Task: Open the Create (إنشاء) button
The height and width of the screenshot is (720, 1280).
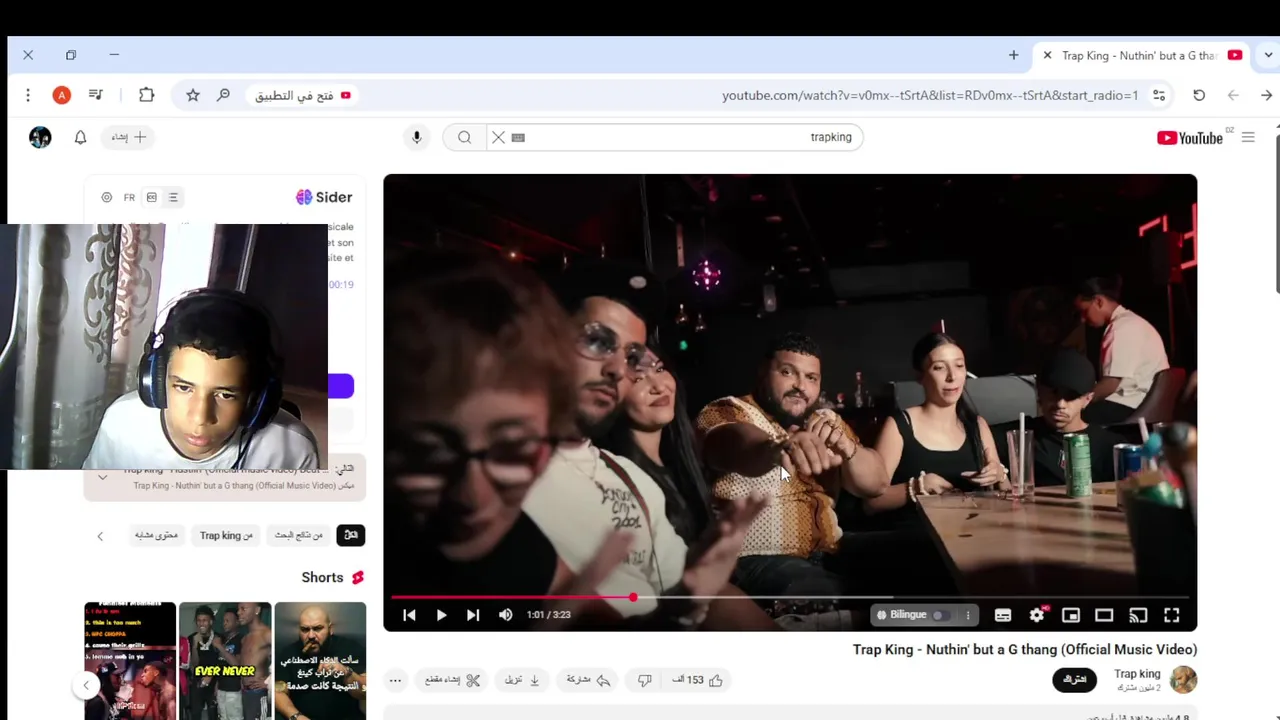Action: (128, 137)
